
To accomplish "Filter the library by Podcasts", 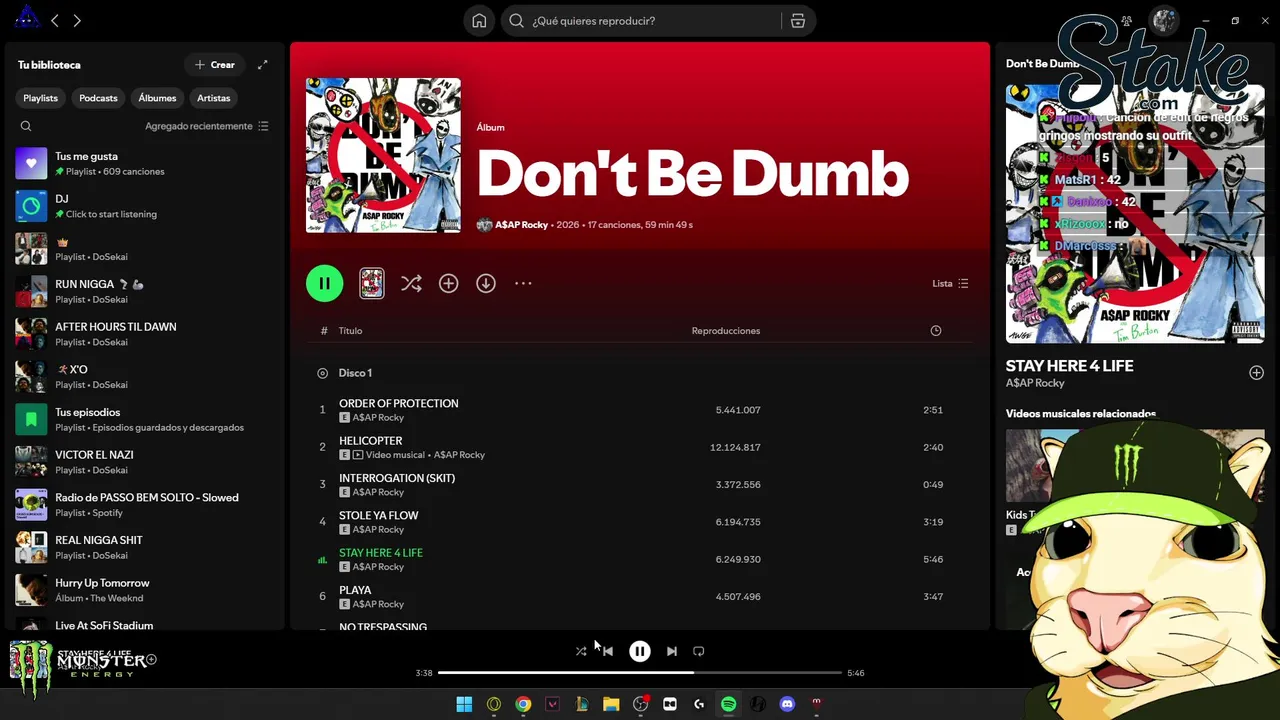I will 98,98.
